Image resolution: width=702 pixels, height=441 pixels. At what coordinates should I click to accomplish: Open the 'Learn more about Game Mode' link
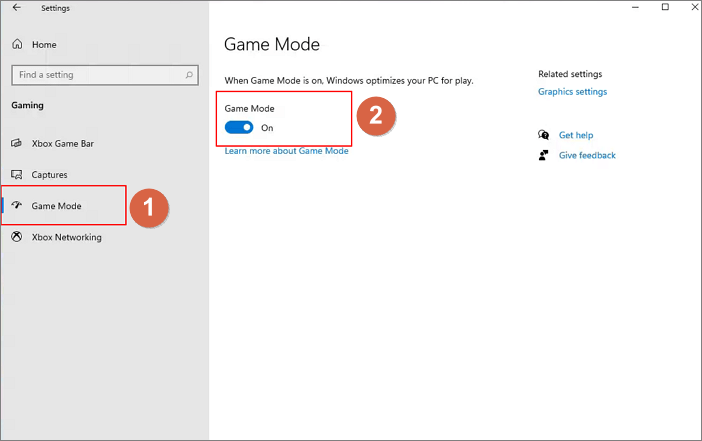[x=286, y=151]
